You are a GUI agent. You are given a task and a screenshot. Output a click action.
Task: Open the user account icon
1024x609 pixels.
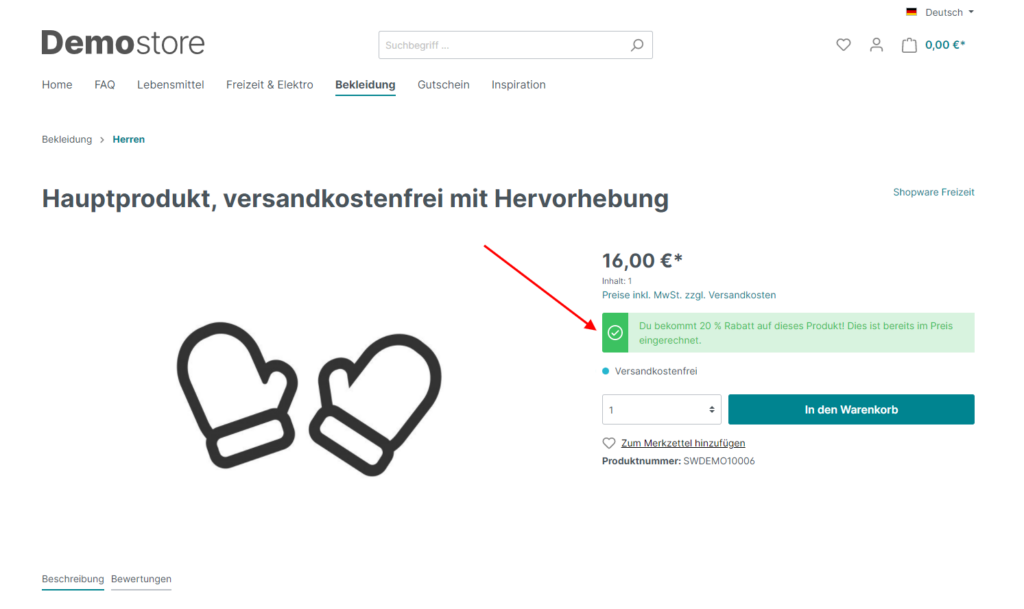tap(876, 45)
